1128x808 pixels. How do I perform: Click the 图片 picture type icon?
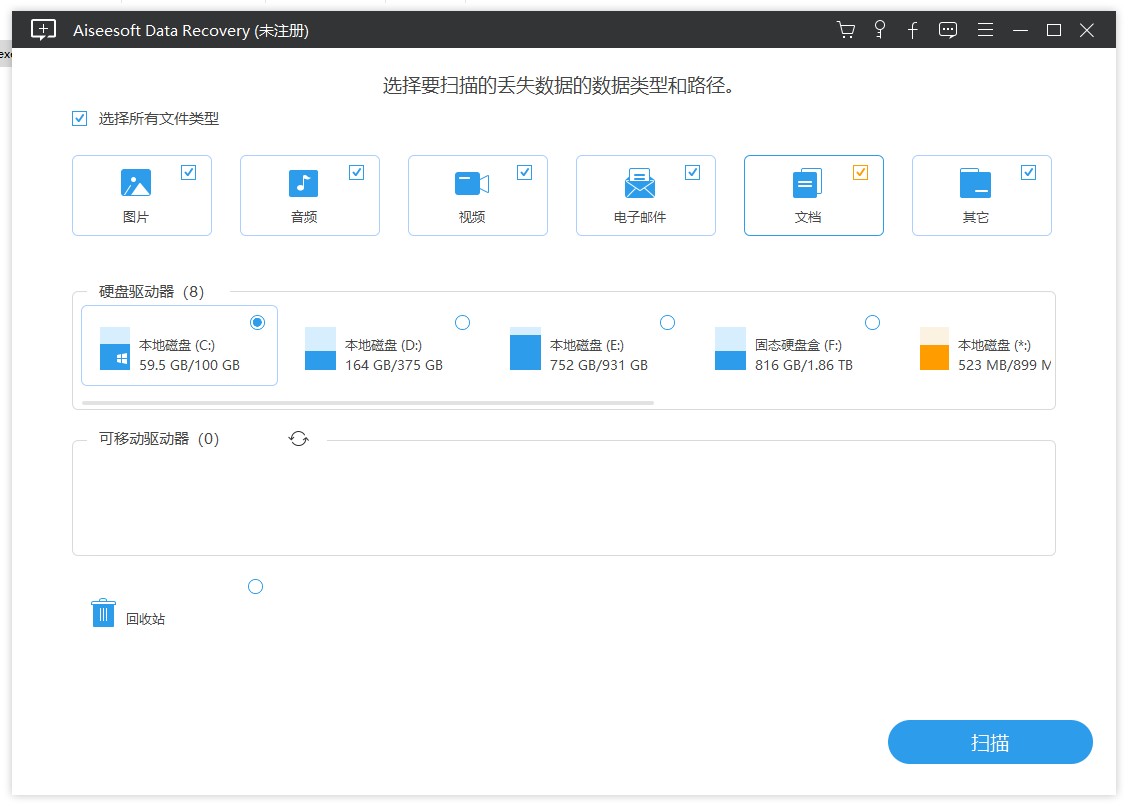pos(136,183)
